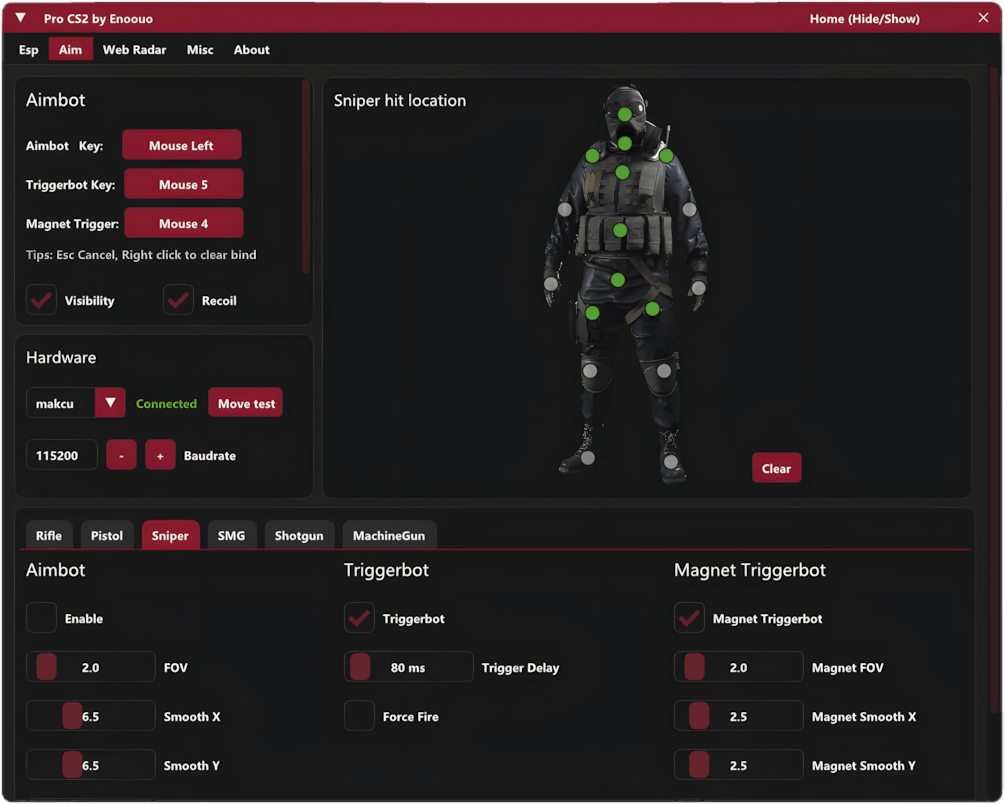Adjust the Aimbot FOV slider
This screenshot has height=804, width=1005.
coord(90,667)
